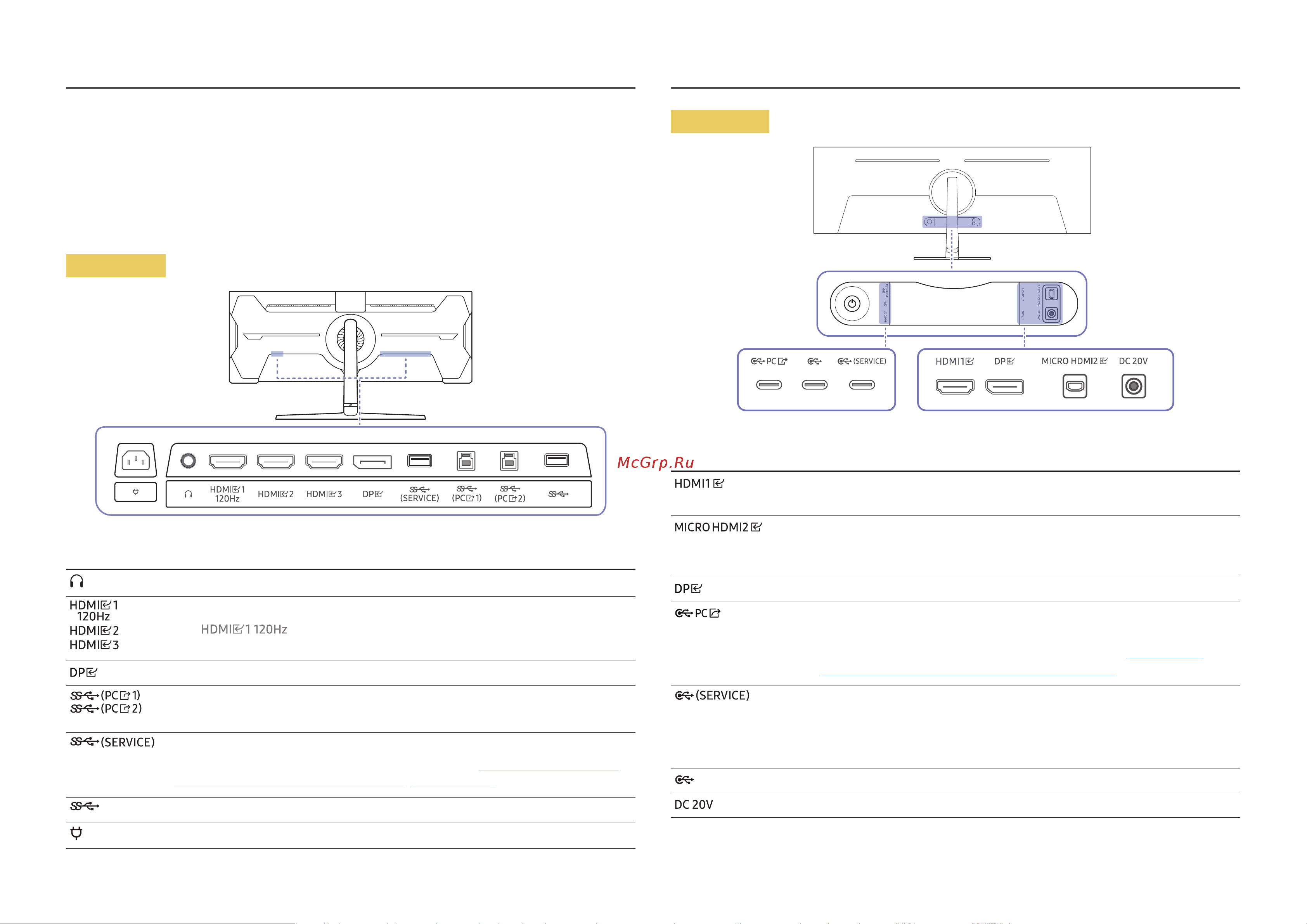Click the HDMI 2 row heading in the description table

[x=94, y=631]
